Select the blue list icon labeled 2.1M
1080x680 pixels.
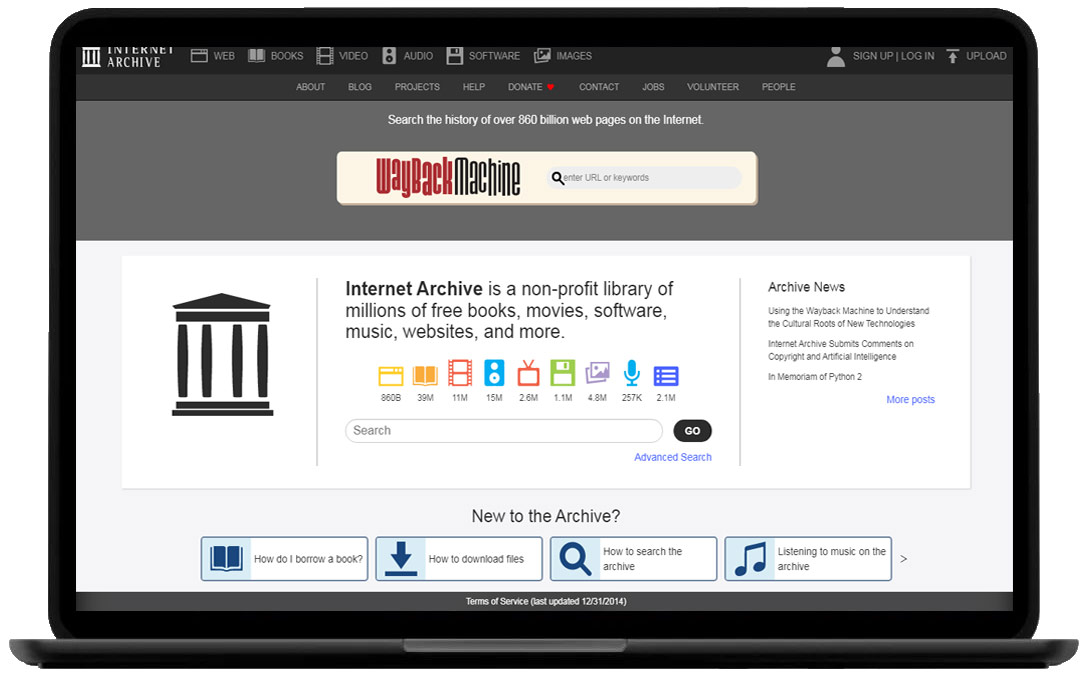pos(666,375)
